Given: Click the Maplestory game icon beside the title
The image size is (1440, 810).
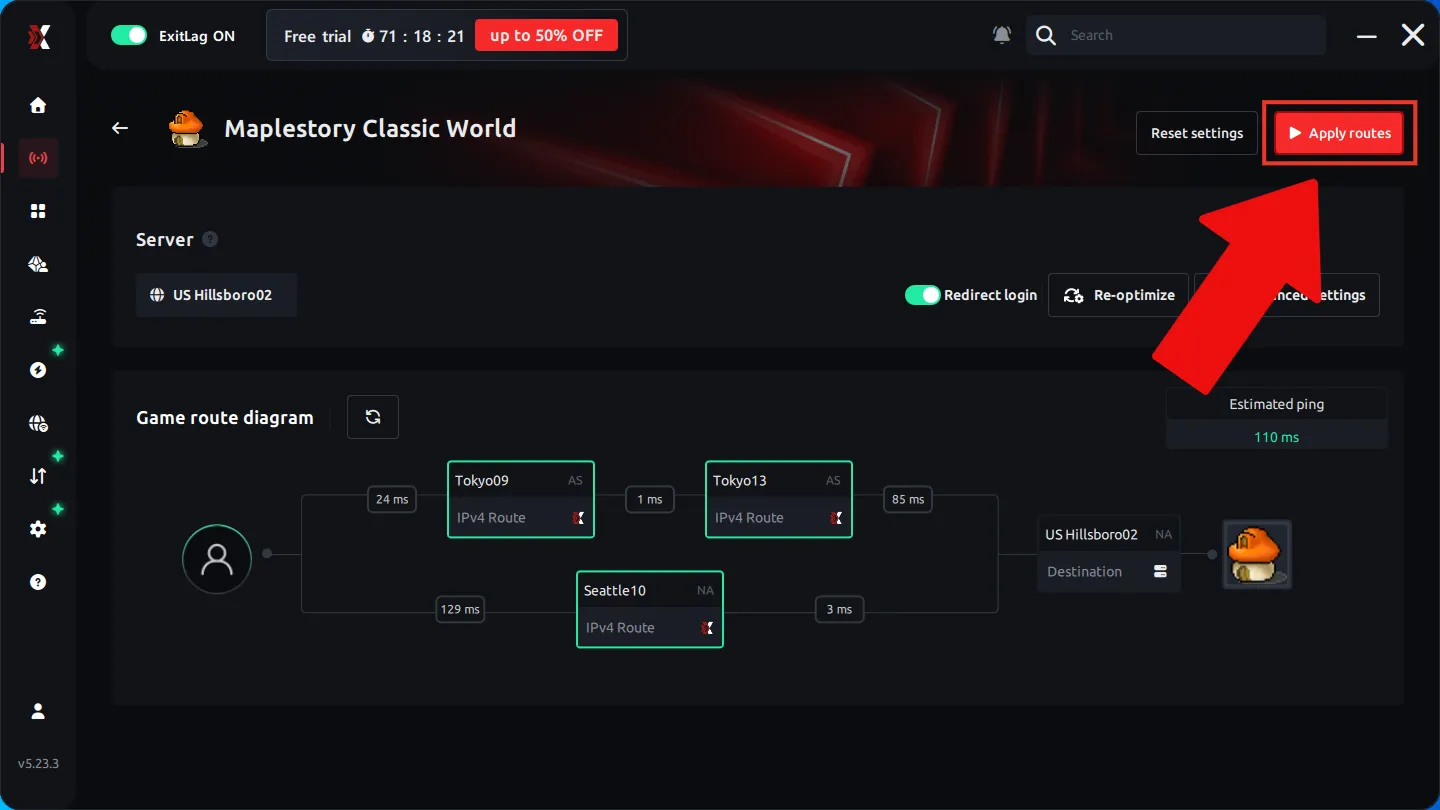Looking at the screenshot, I should tap(187, 128).
